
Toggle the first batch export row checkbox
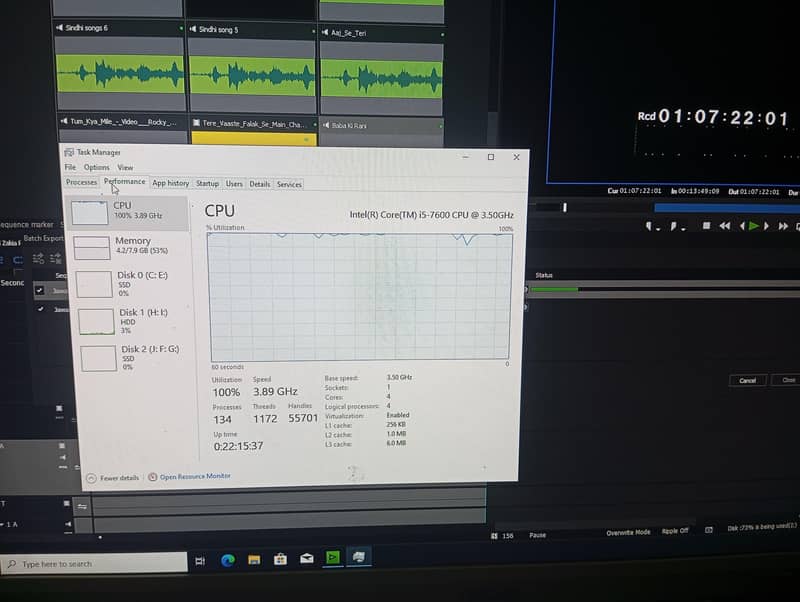pyautogui.click(x=39, y=290)
